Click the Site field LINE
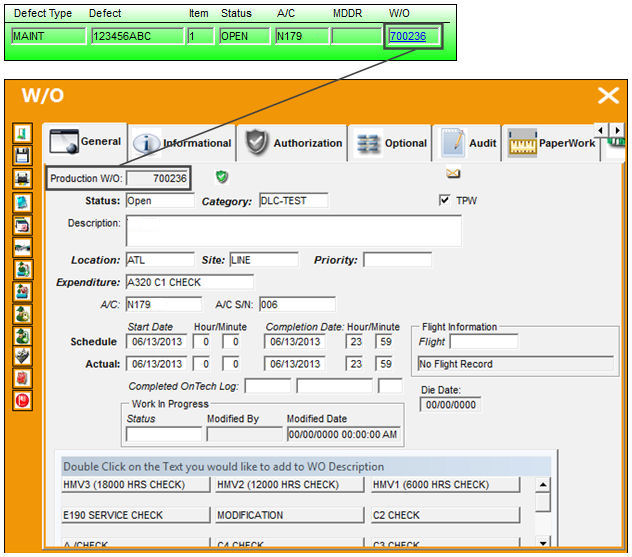Screen dimensions: 632x557 264,260
